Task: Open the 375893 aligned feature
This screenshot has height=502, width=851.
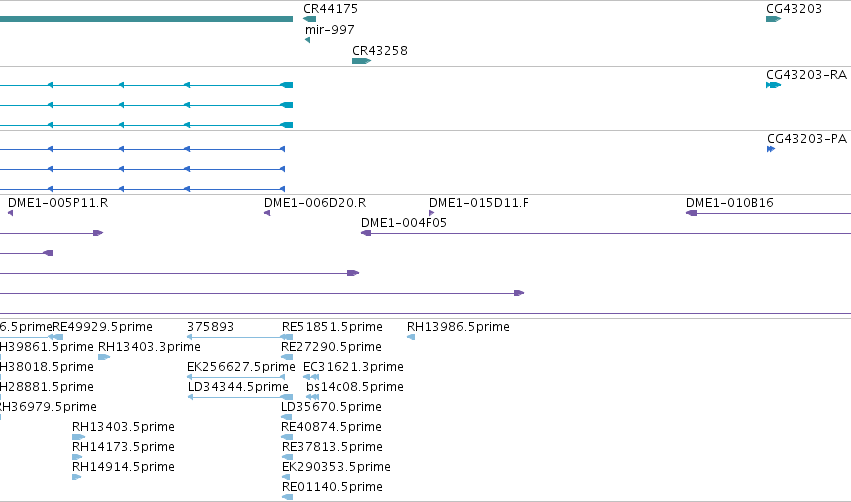Action: click(240, 337)
